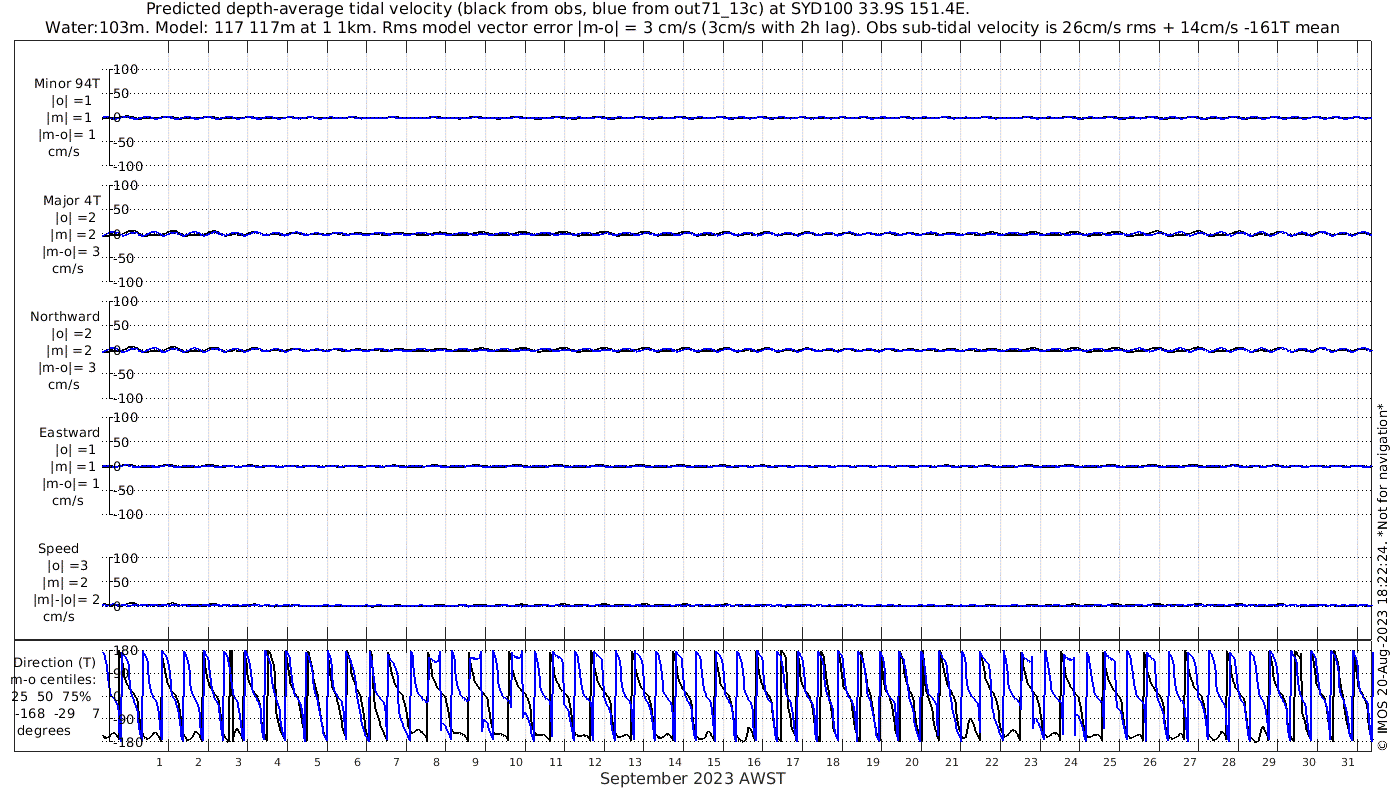This screenshot has width=1400, height=800.
Task: Click the 'm-o centiles:' label
Action: (54, 680)
